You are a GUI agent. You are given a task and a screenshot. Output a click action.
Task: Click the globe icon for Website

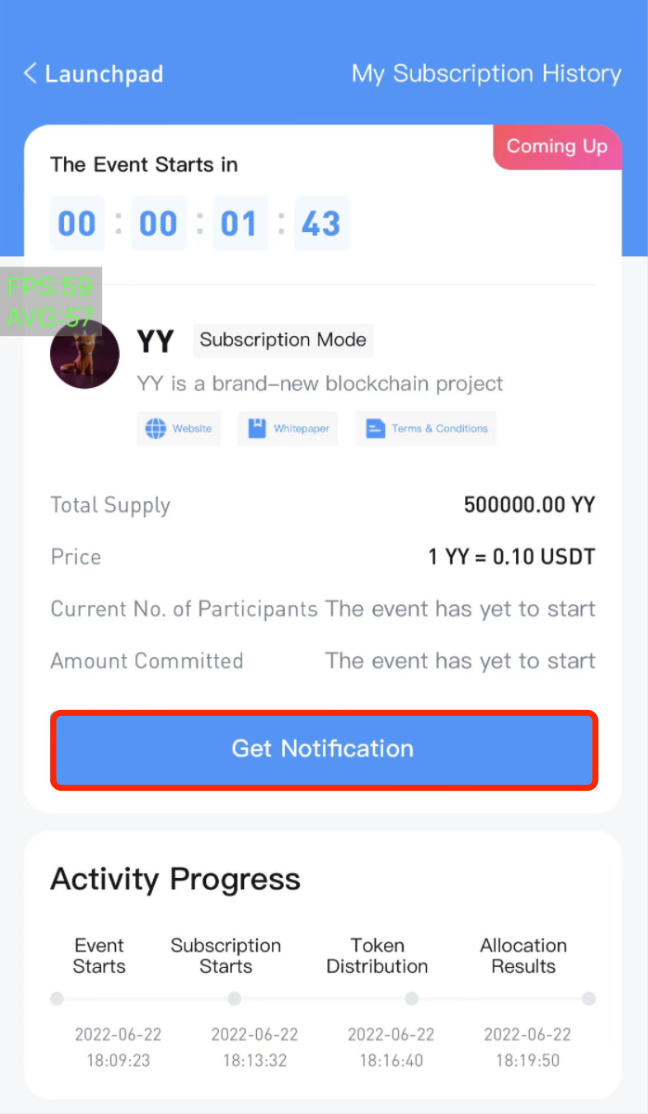(156, 428)
